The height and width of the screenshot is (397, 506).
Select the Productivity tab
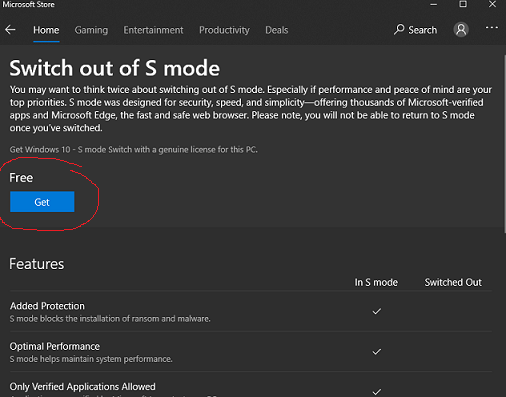(x=224, y=30)
